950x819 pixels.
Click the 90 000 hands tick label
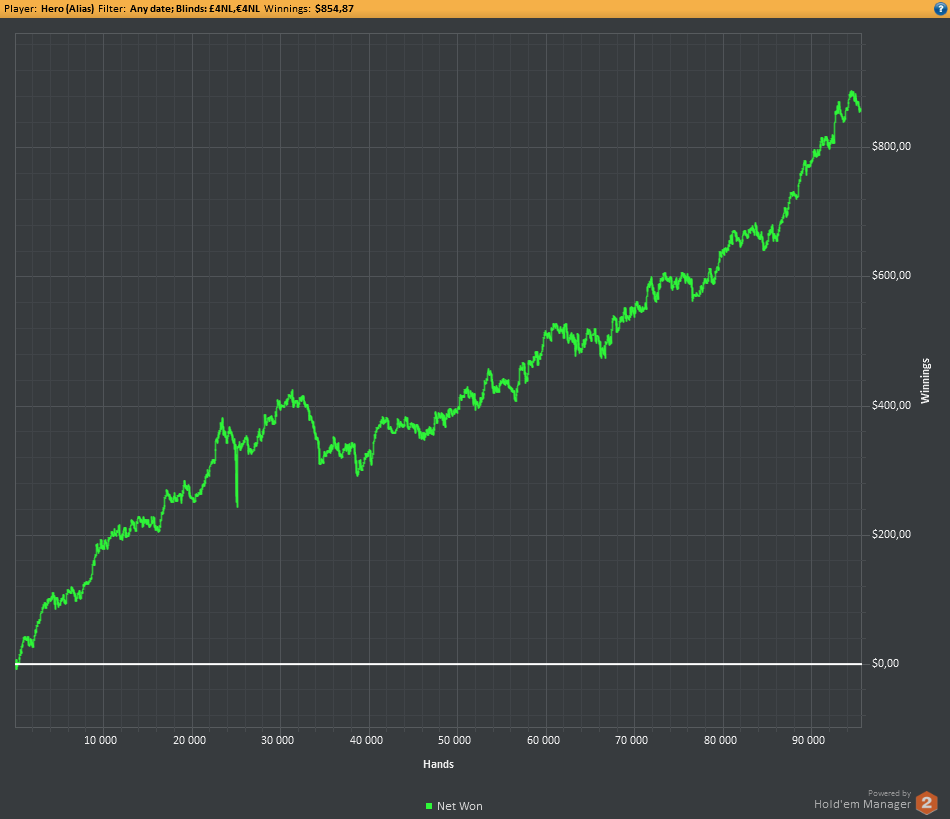[x=808, y=740]
